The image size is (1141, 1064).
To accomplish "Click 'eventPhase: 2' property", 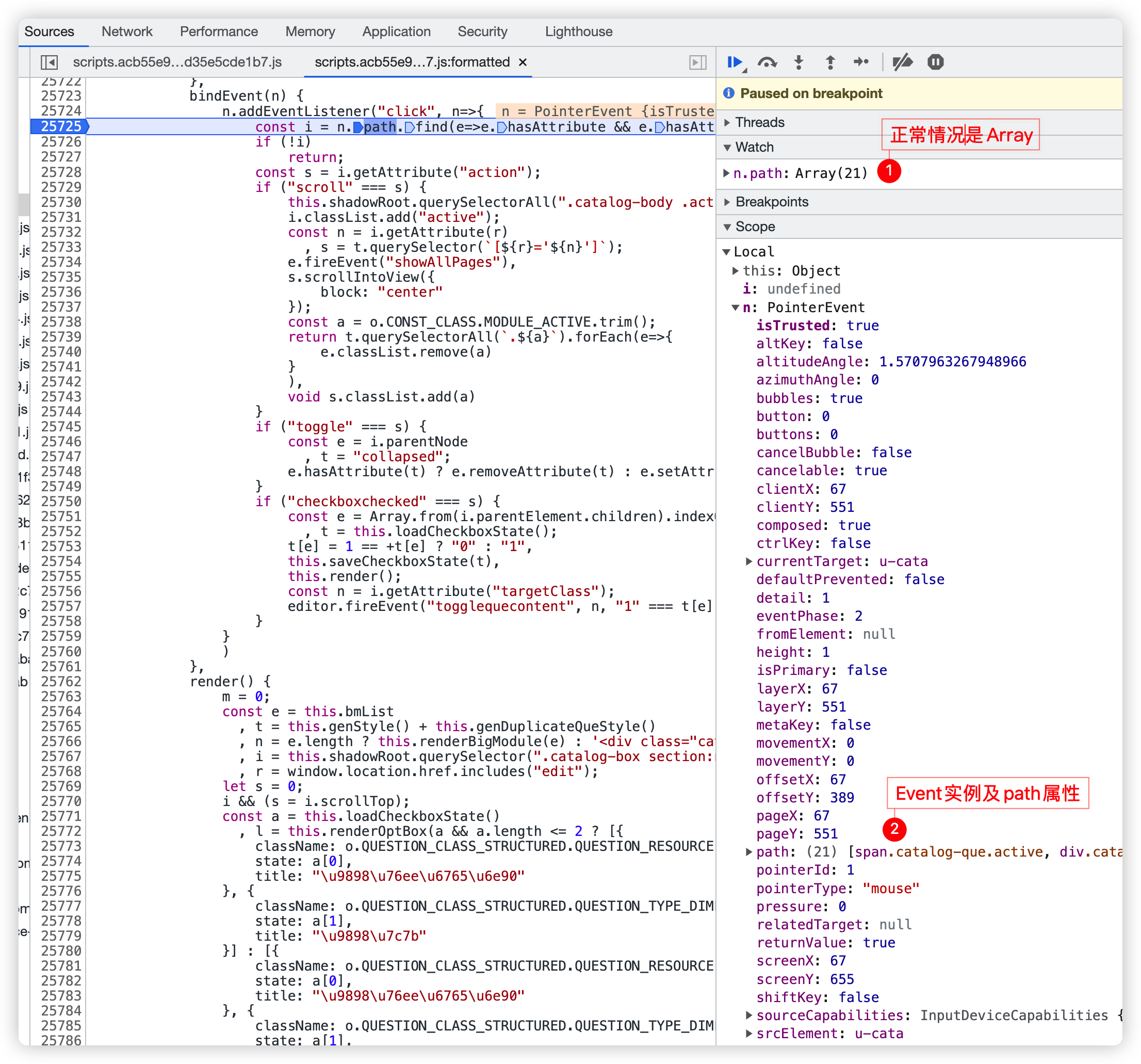I will [809, 616].
